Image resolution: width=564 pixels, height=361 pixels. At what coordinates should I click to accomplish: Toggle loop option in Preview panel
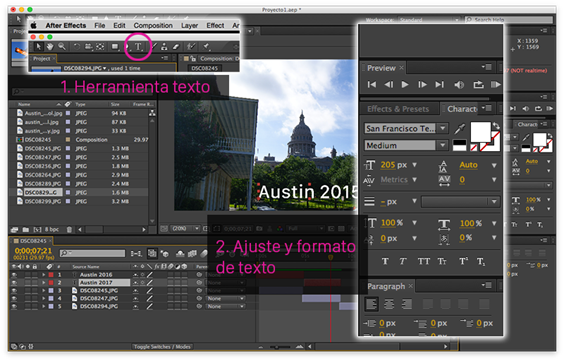pyautogui.click(x=478, y=85)
